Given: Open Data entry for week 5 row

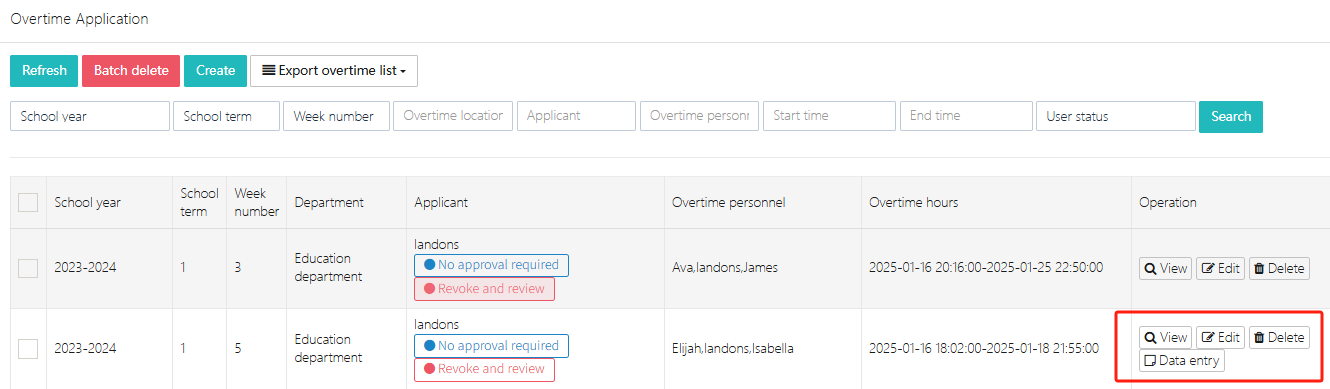Looking at the screenshot, I should pyautogui.click(x=1181, y=361).
